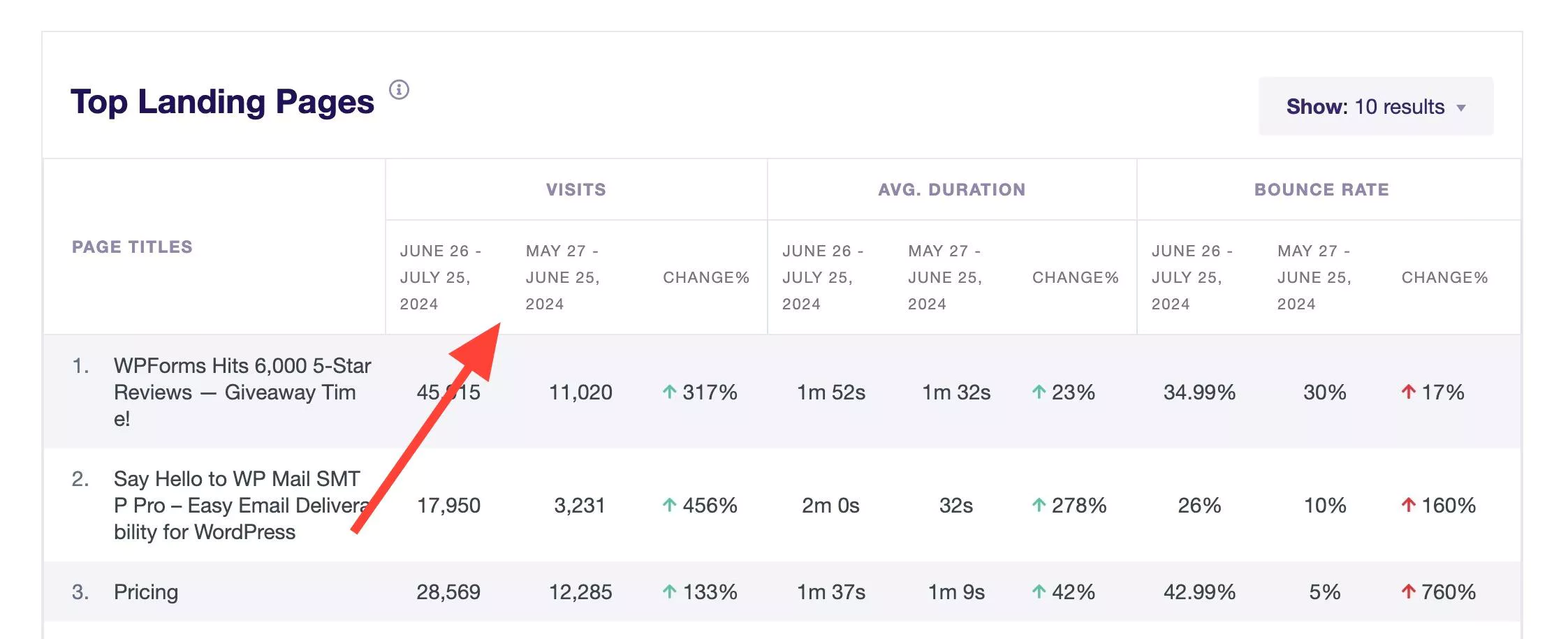Click the 42.99% bounce rate value
Viewport: 1568px width, 639px height.
(1199, 592)
